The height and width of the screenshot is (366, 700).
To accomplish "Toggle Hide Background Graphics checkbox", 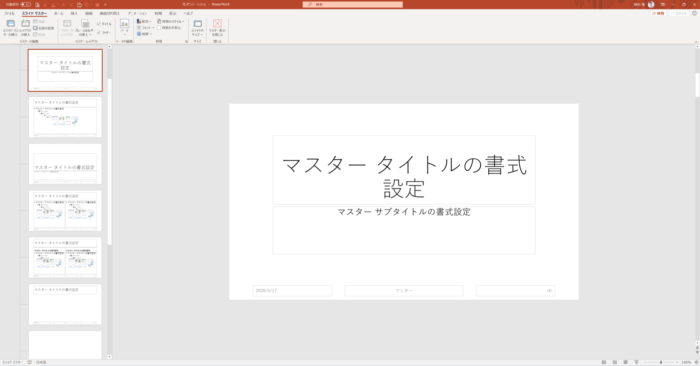I will 158,28.
